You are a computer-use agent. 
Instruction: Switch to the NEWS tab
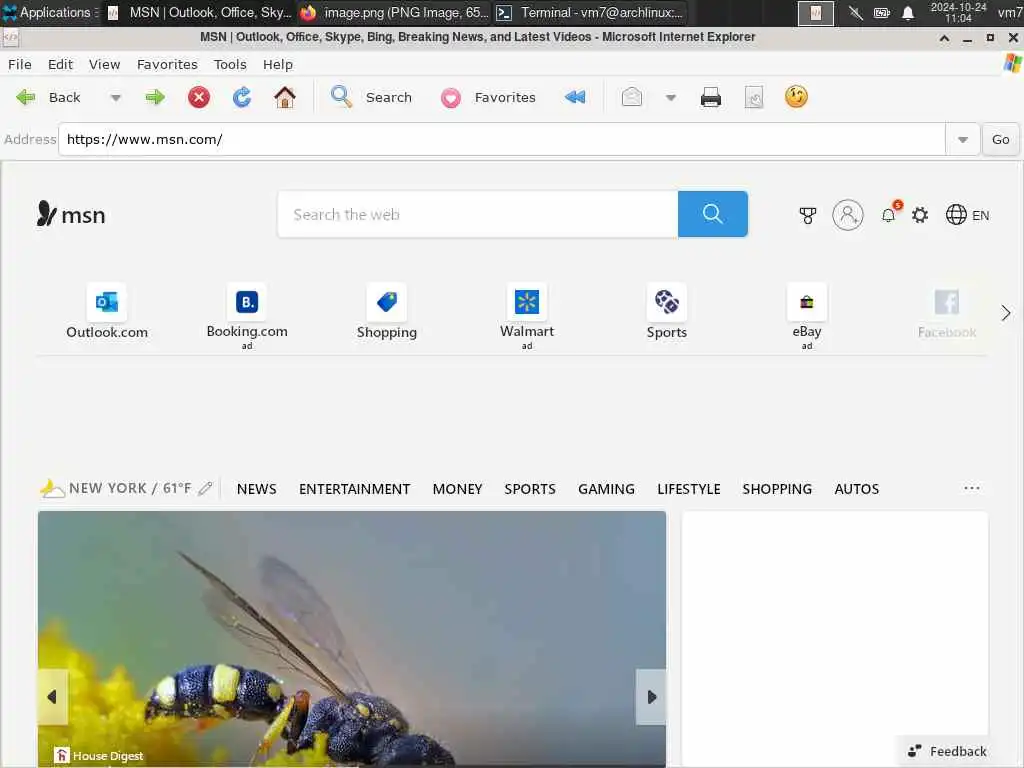pos(257,489)
